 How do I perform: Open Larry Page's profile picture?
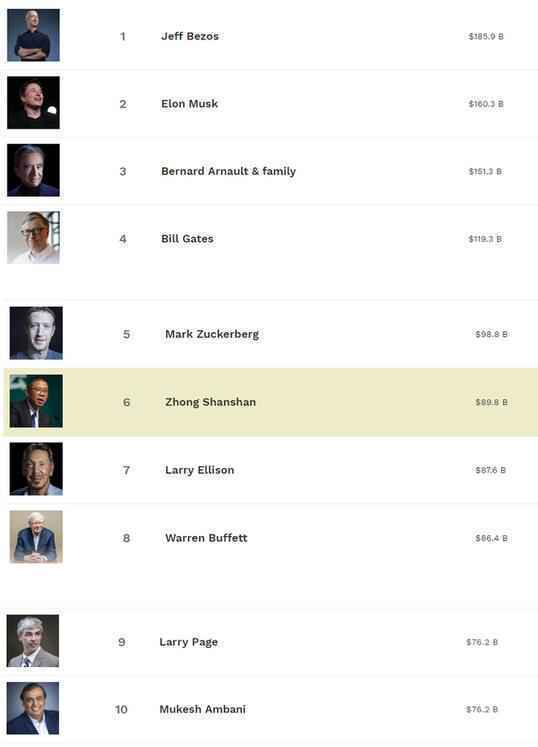click(33, 641)
